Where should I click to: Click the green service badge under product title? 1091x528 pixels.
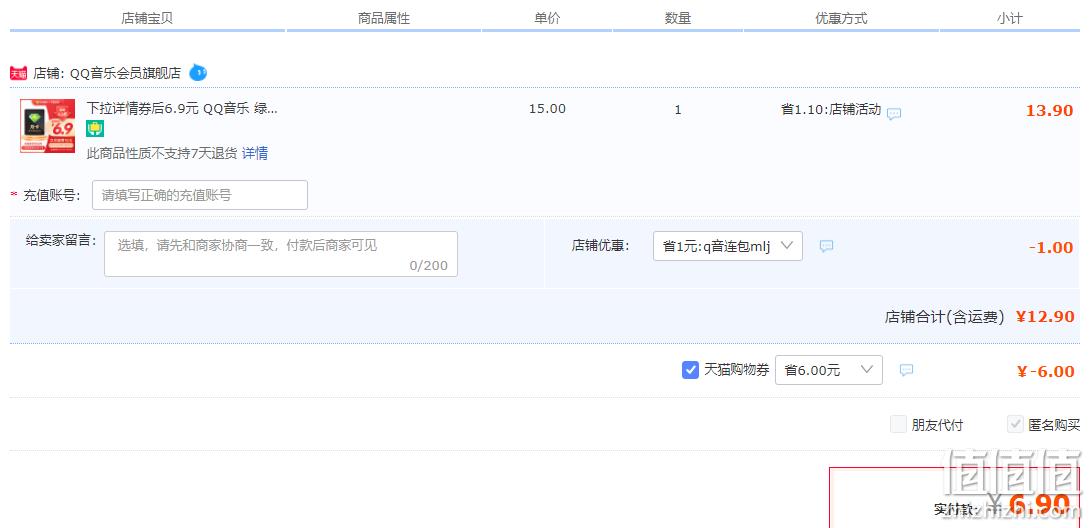click(95, 129)
